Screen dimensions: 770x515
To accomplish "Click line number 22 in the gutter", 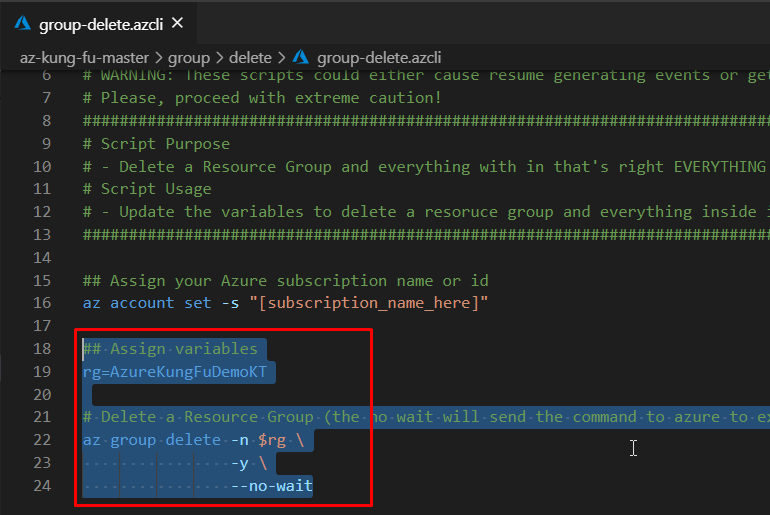I will pos(41,440).
